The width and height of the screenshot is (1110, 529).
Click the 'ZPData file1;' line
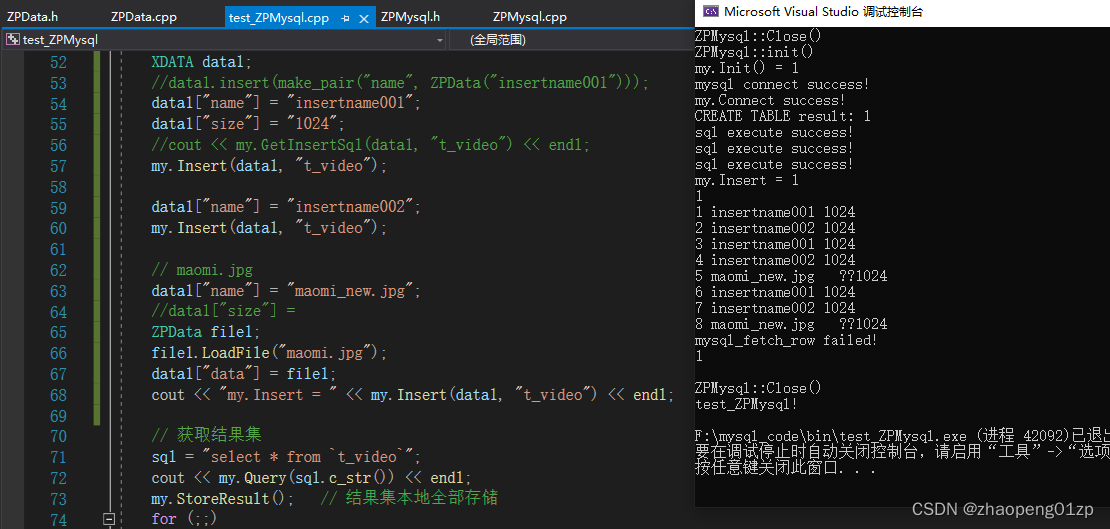(206, 332)
